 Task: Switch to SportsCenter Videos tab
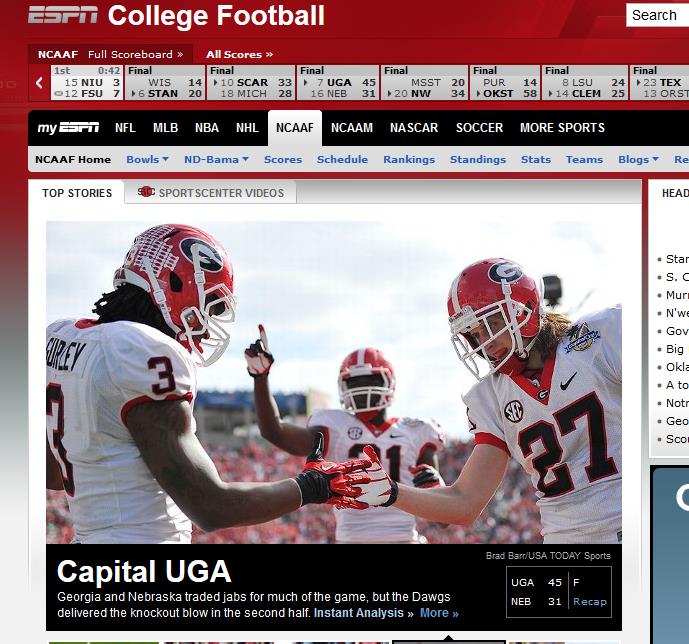211,192
